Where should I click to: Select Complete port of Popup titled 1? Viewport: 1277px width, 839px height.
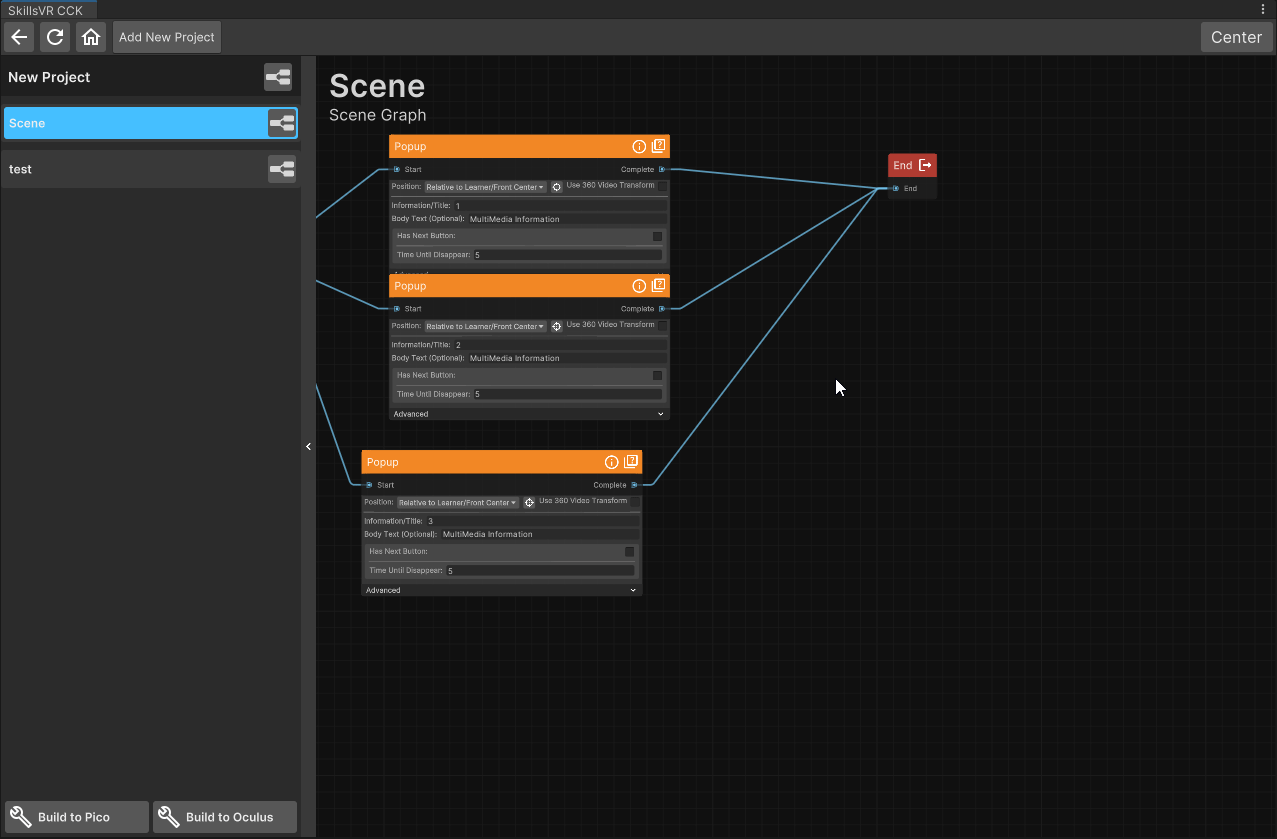(662, 169)
